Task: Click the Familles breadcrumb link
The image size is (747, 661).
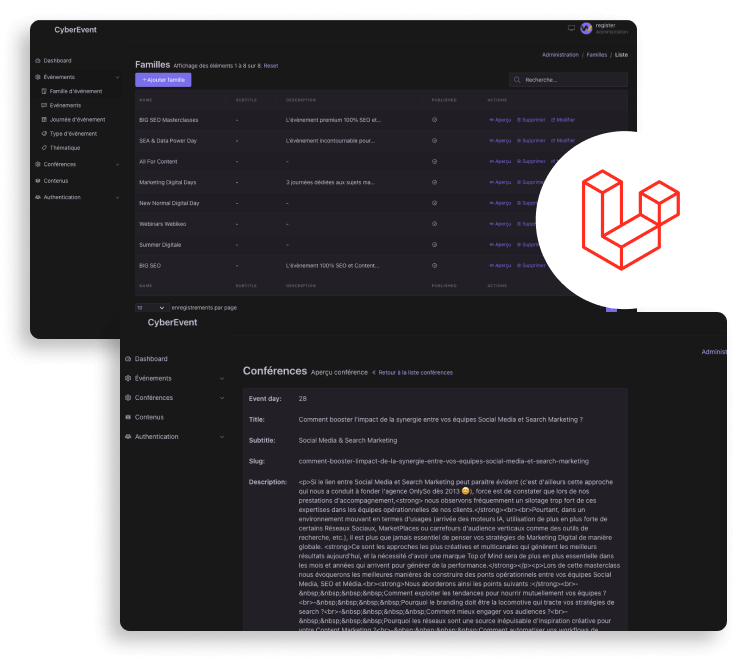Action: [597, 55]
